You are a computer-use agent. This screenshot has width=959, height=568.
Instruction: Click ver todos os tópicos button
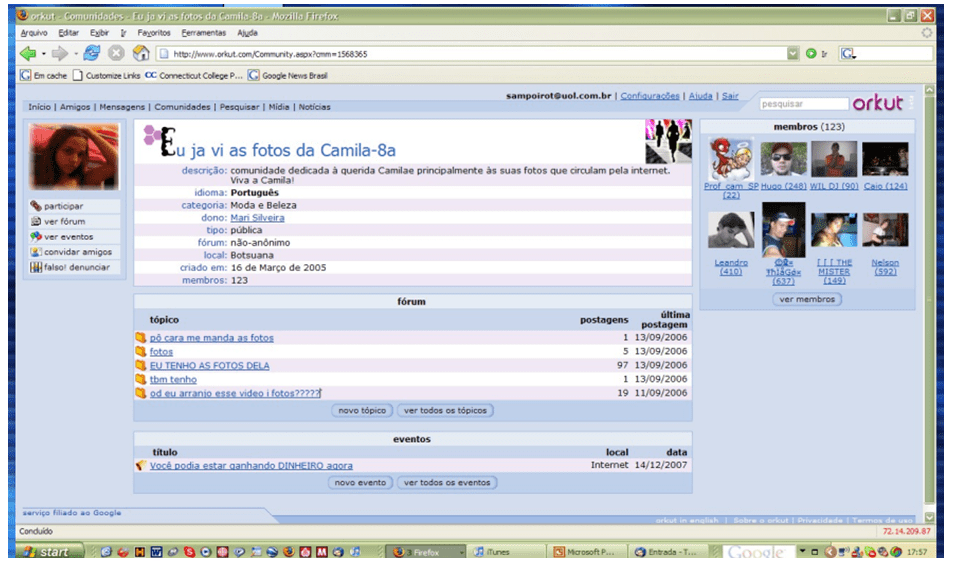point(445,411)
